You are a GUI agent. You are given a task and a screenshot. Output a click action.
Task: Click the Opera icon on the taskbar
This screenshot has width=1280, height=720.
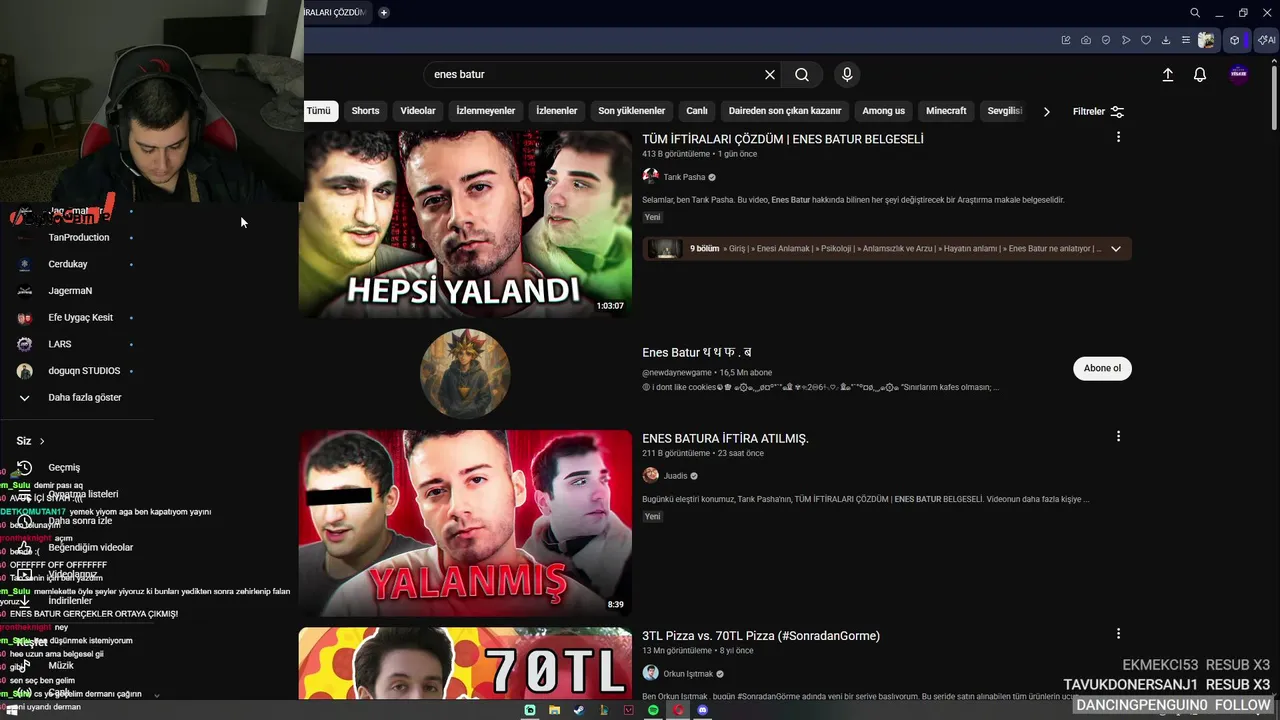point(678,710)
